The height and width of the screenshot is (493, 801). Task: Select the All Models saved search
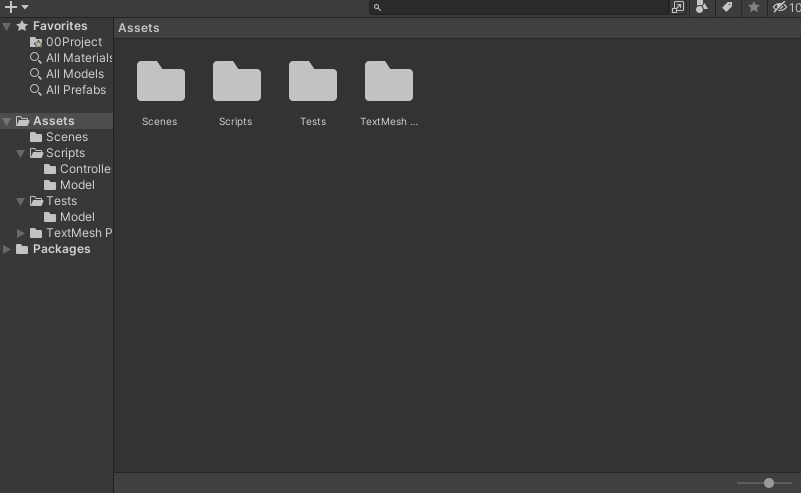(75, 74)
